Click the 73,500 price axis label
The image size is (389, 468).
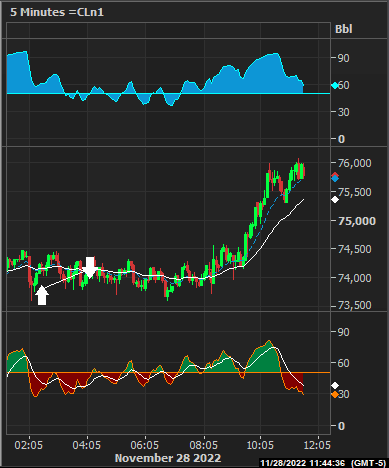point(354,305)
